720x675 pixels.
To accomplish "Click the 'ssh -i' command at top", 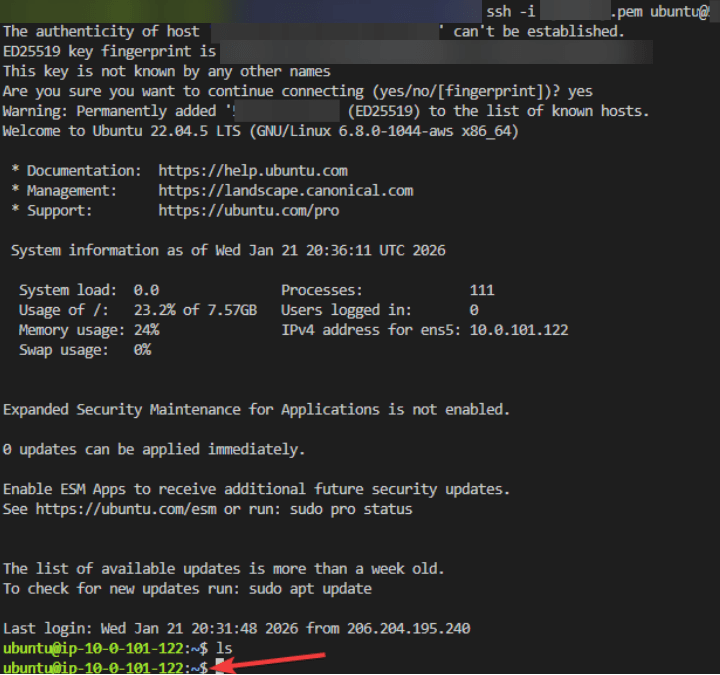I will (510, 12).
